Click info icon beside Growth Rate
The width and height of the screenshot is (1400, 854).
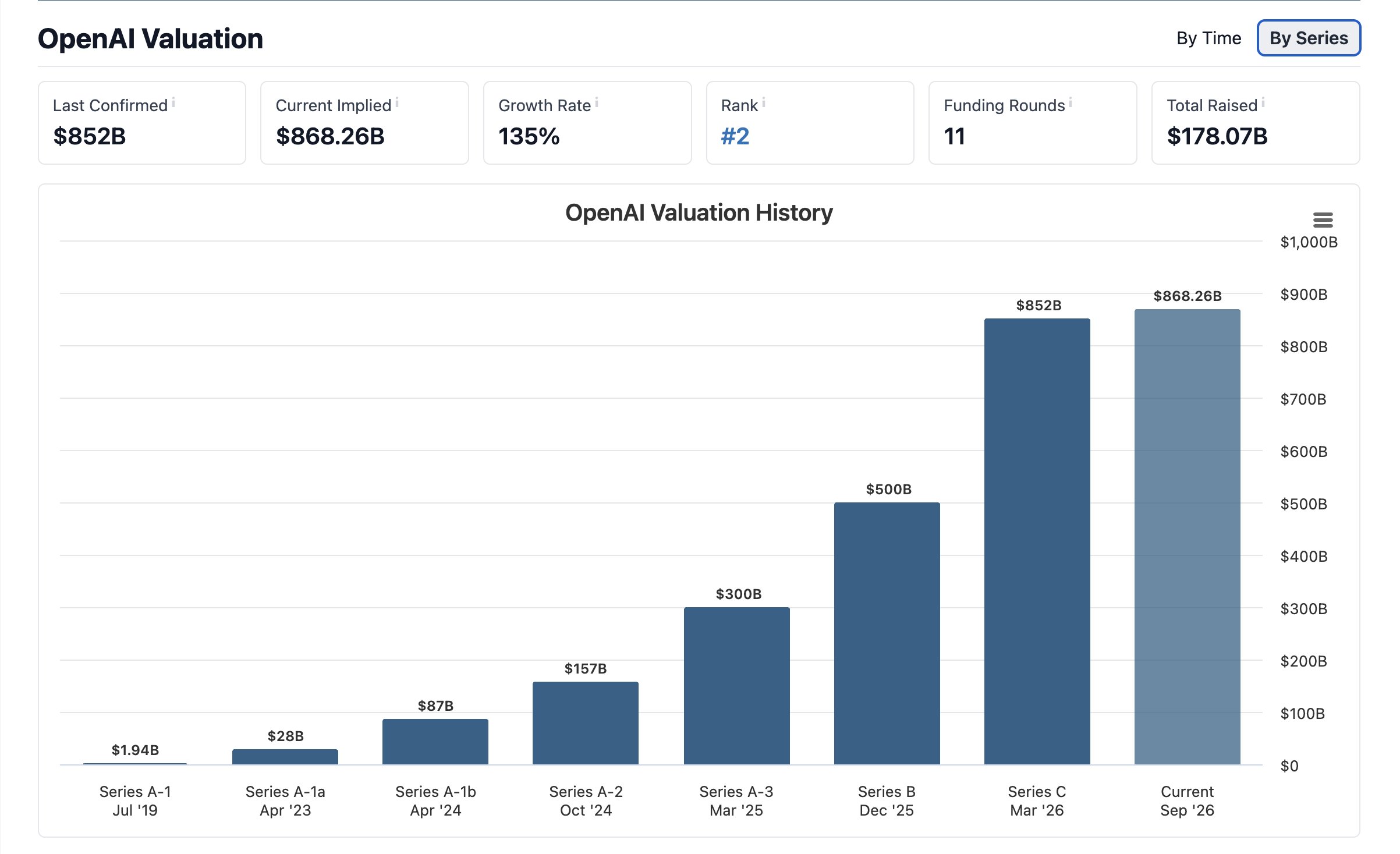pos(597,102)
